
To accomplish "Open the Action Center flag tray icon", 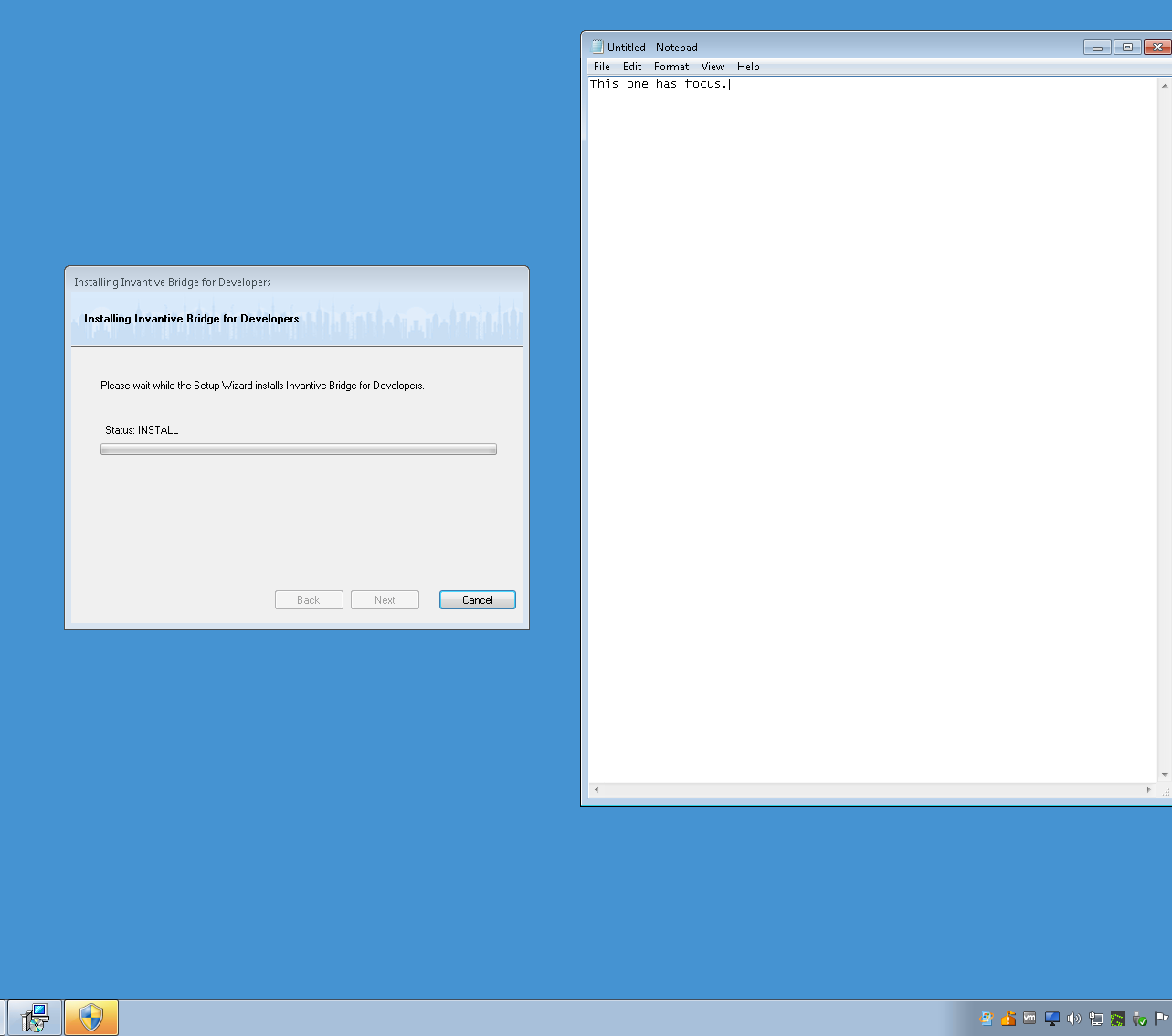I will pos(1160,1018).
